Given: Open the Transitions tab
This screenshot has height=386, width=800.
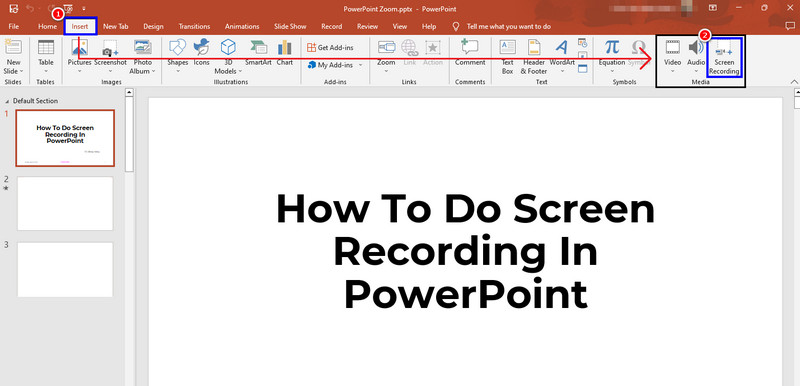Looking at the screenshot, I should click(194, 27).
